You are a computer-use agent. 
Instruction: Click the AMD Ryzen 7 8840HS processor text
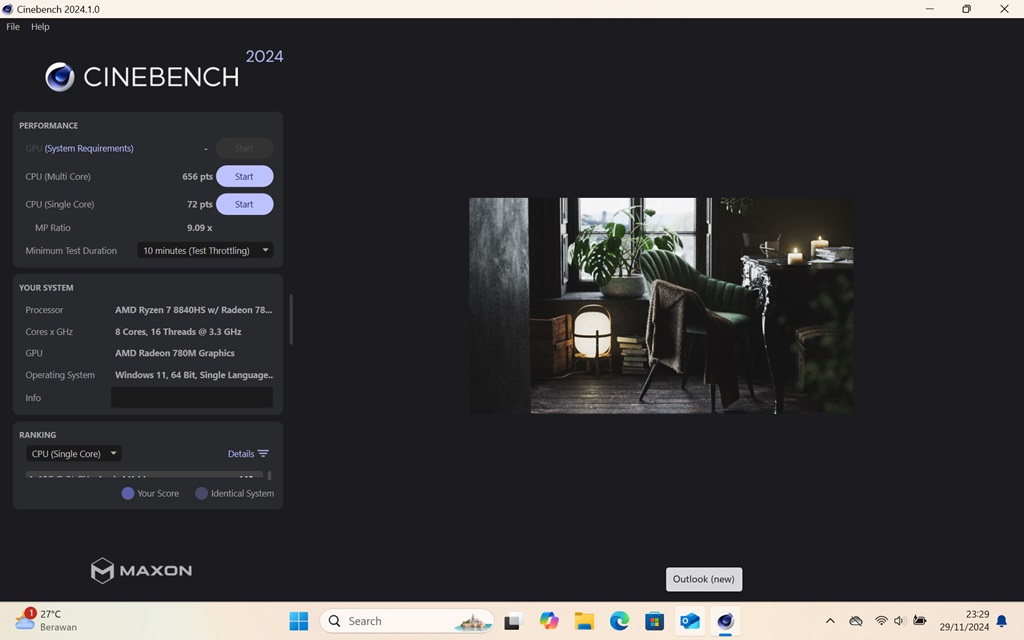[193, 310]
